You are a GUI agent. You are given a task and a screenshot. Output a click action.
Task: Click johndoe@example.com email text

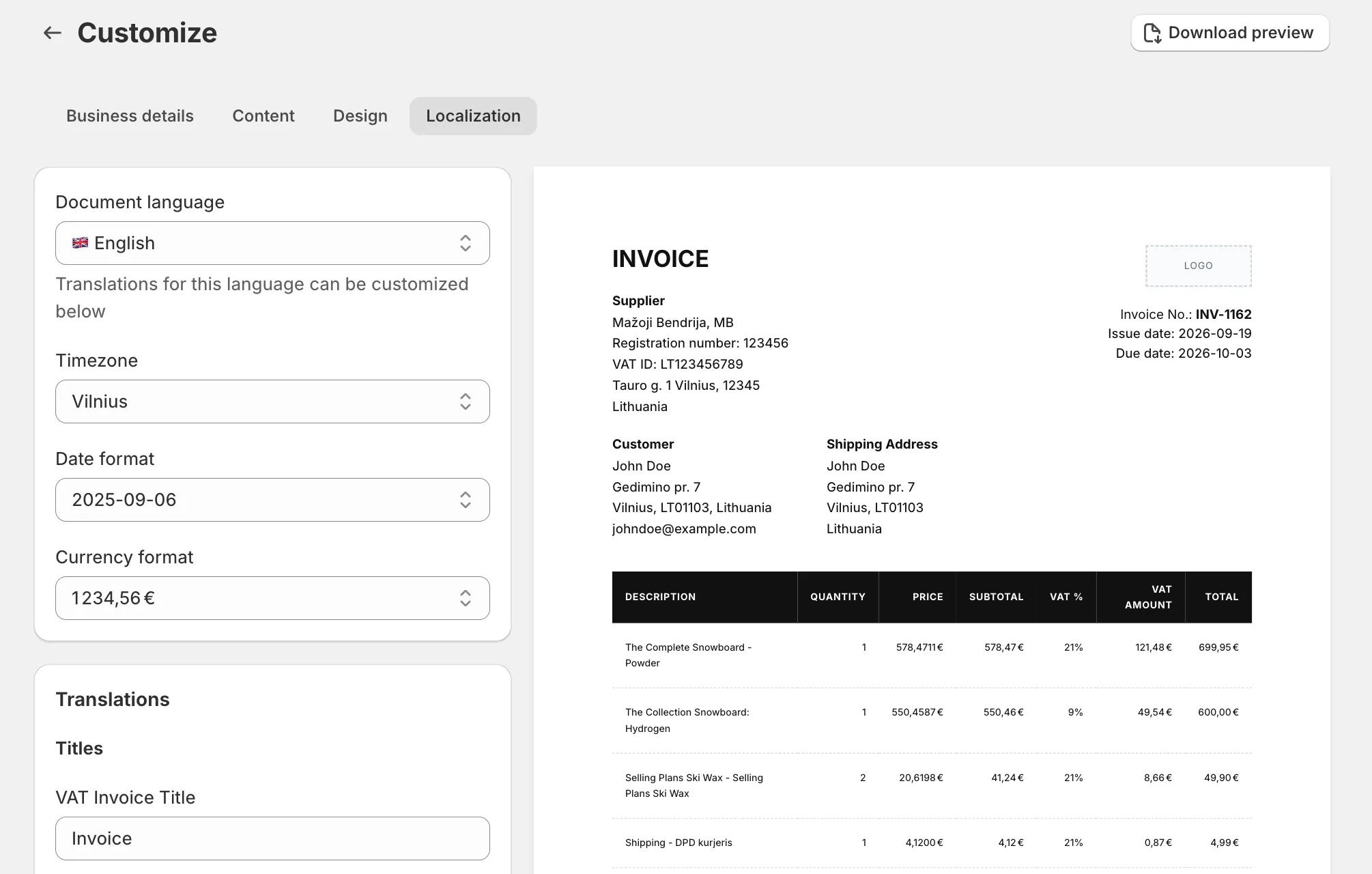[x=684, y=528]
